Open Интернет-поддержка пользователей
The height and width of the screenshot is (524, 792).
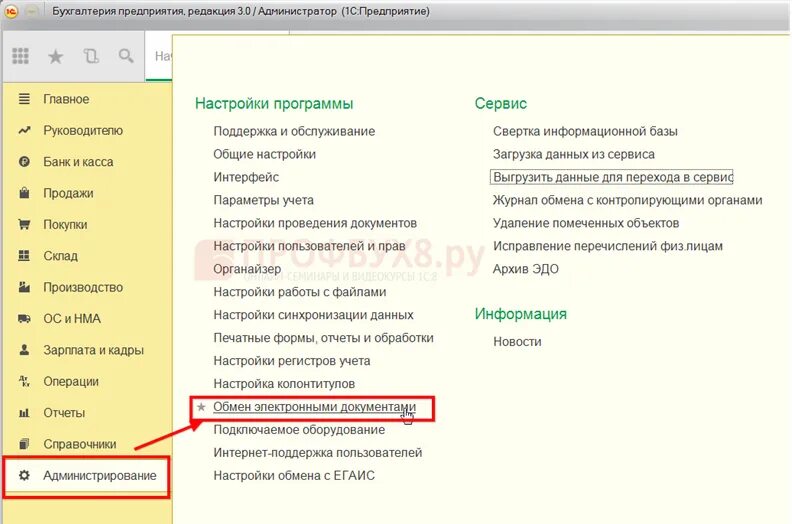pyautogui.click(x=317, y=453)
